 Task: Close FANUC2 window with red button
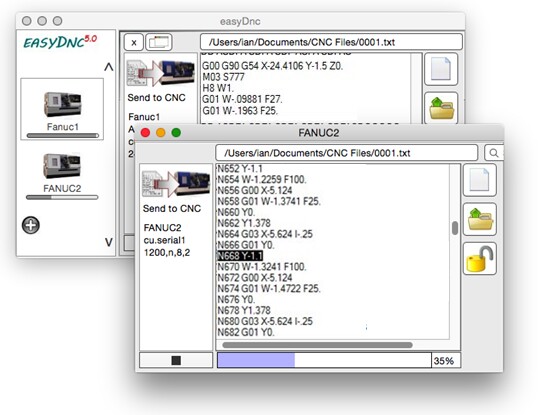coord(145,132)
